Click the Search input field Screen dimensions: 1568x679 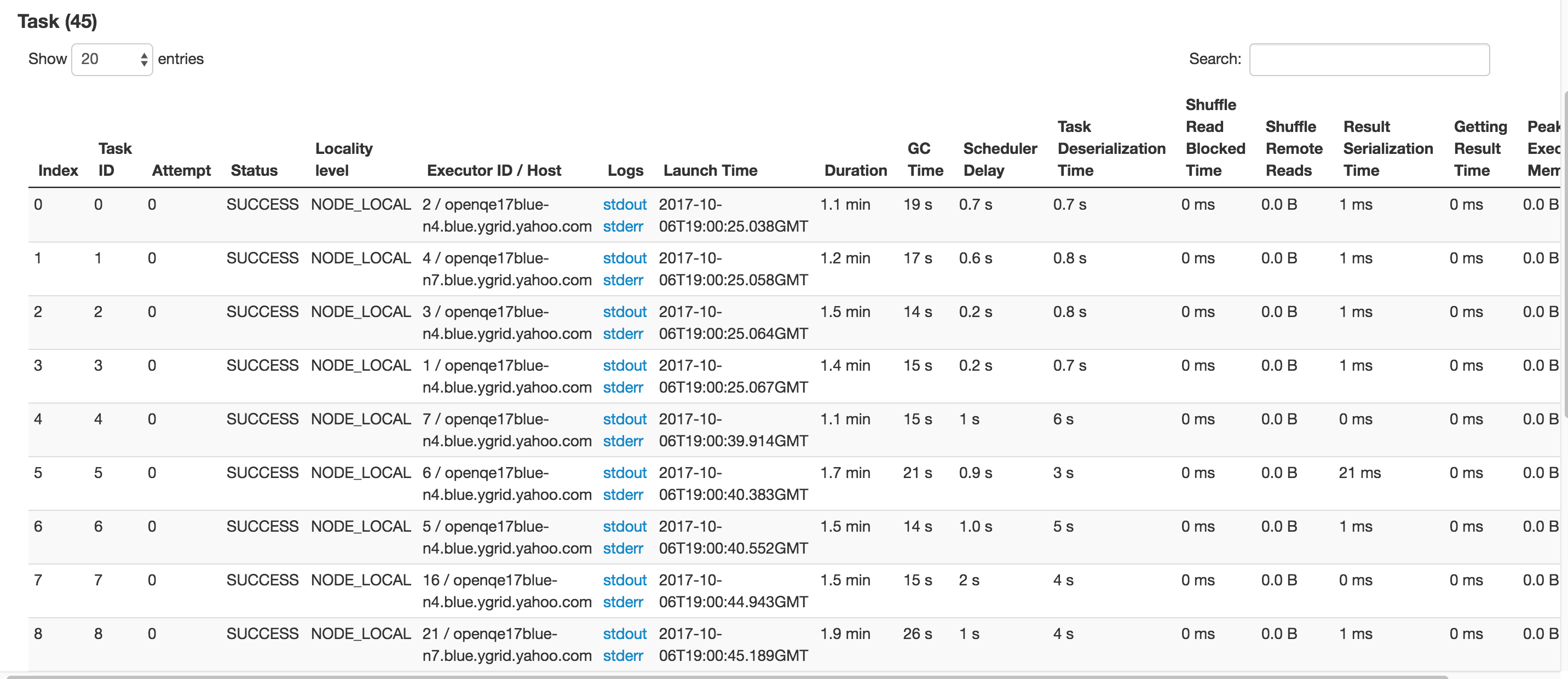(x=1369, y=59)
